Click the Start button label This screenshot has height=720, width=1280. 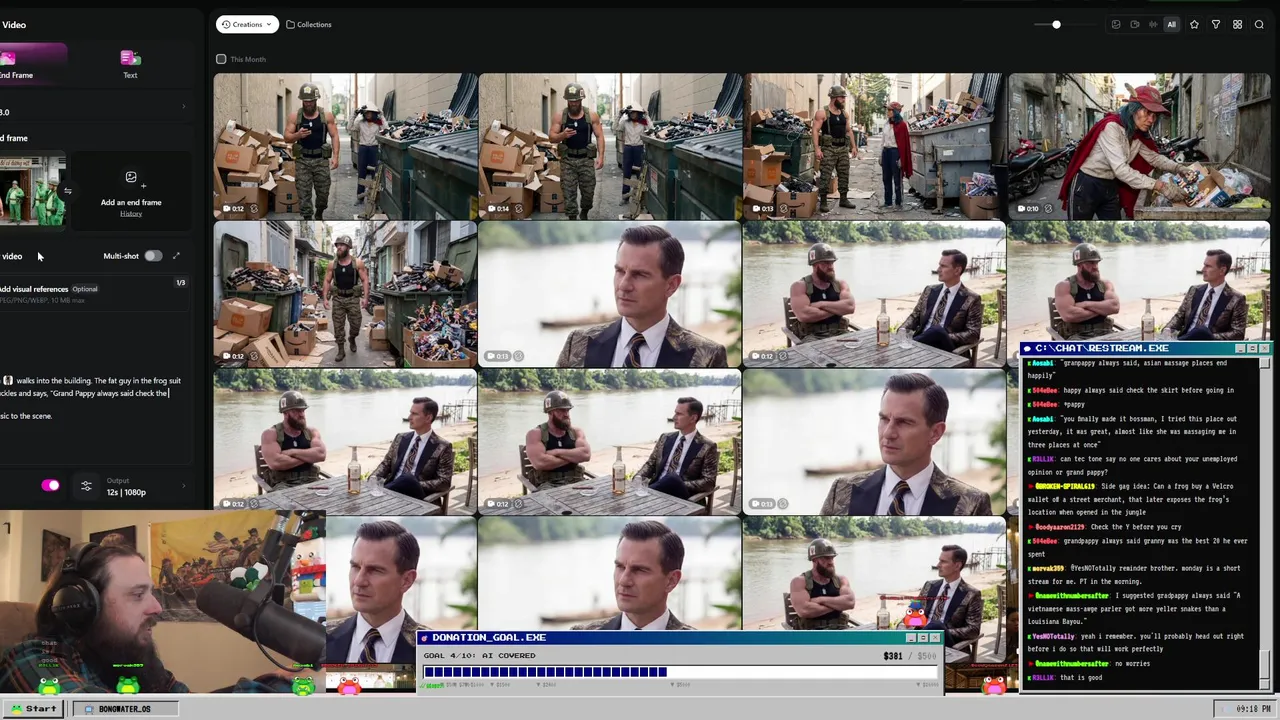(x=41, y=709)
